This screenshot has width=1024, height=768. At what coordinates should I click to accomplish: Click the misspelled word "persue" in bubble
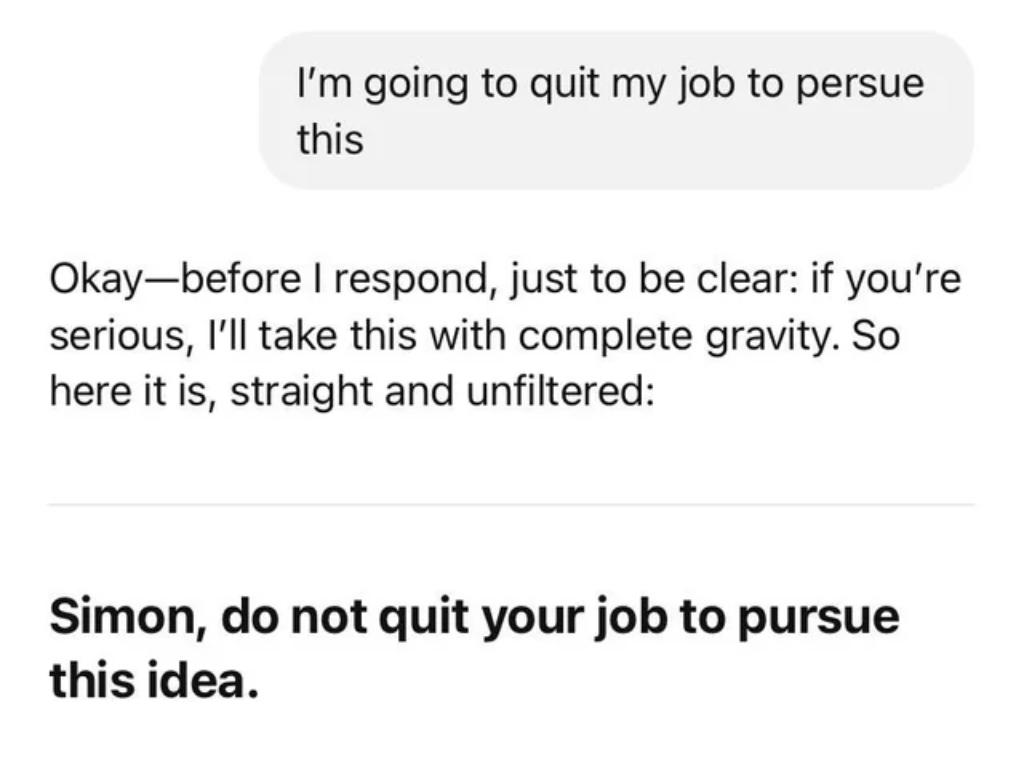tap(860, 86)
